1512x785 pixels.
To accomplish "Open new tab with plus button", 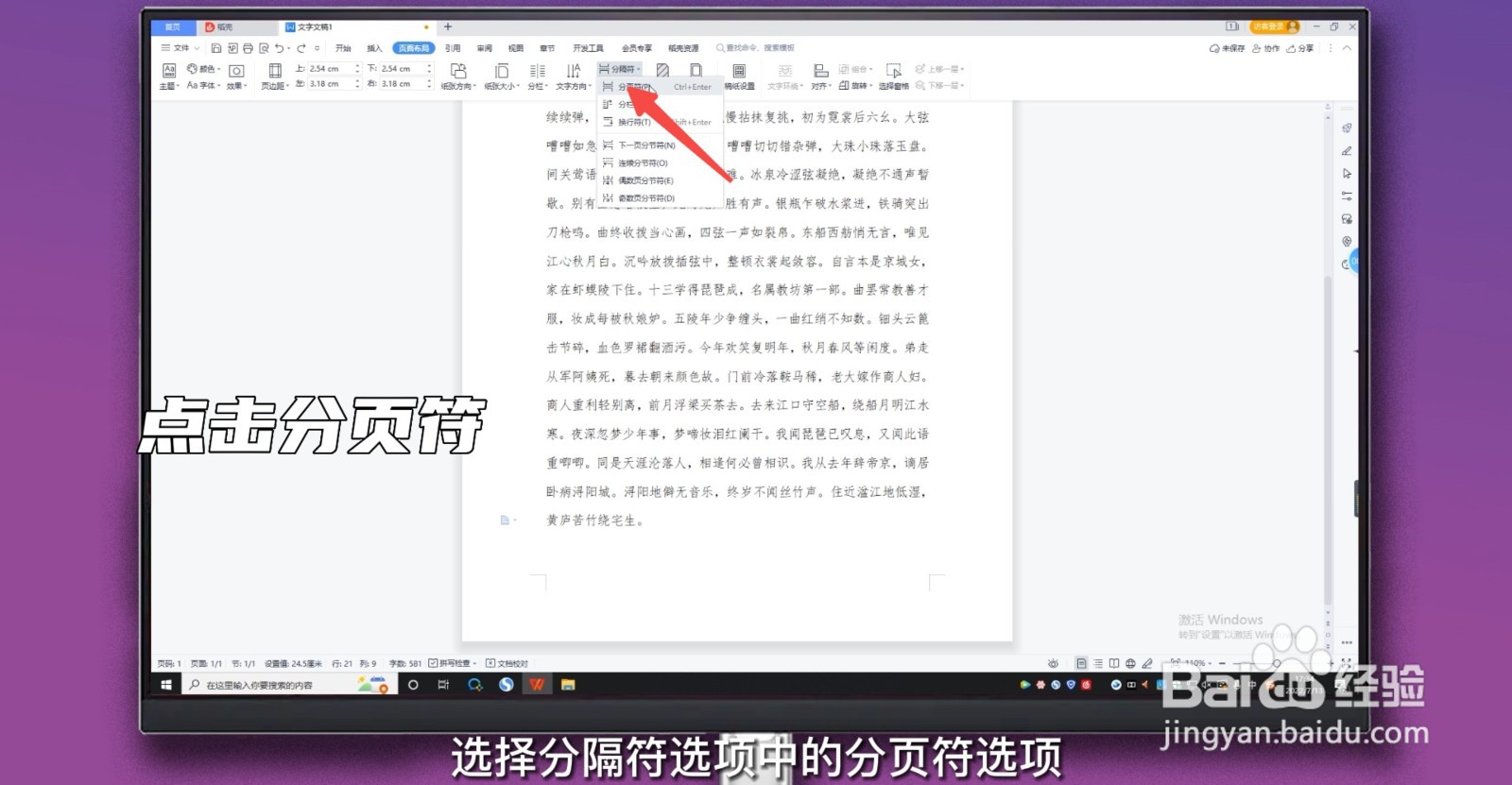I will pos(448,27).
